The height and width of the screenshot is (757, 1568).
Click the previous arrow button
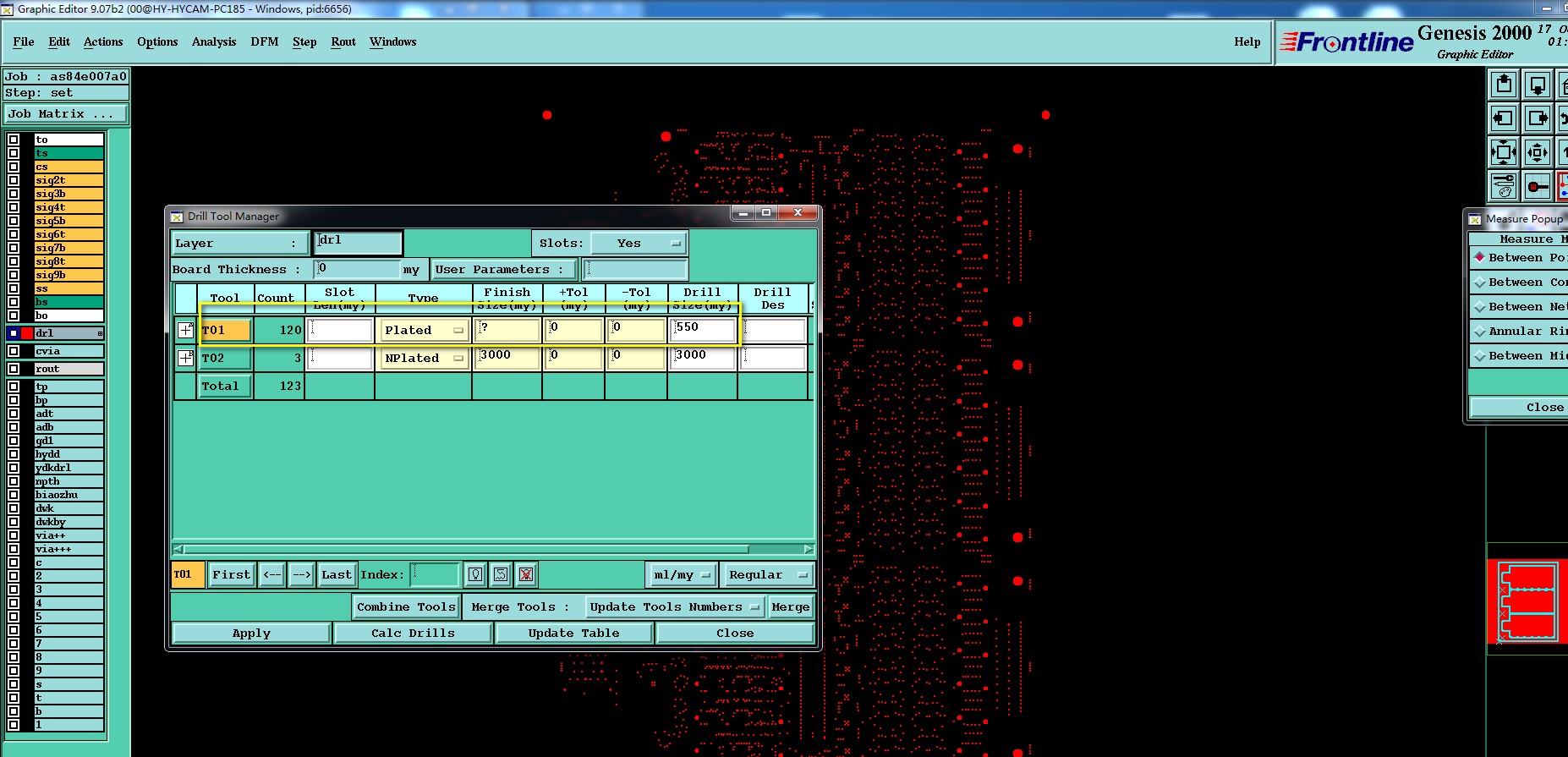click(x=272, y=575)
